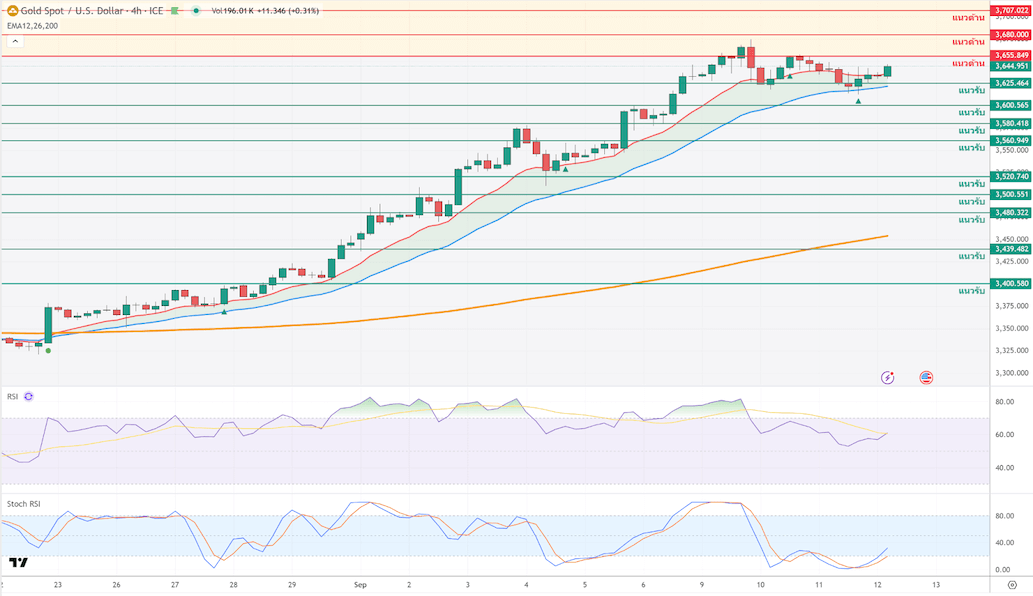Screen dimensions: 1033x596
Task: Click the 3,580.418 support price label
Action: coord(1011,123)
